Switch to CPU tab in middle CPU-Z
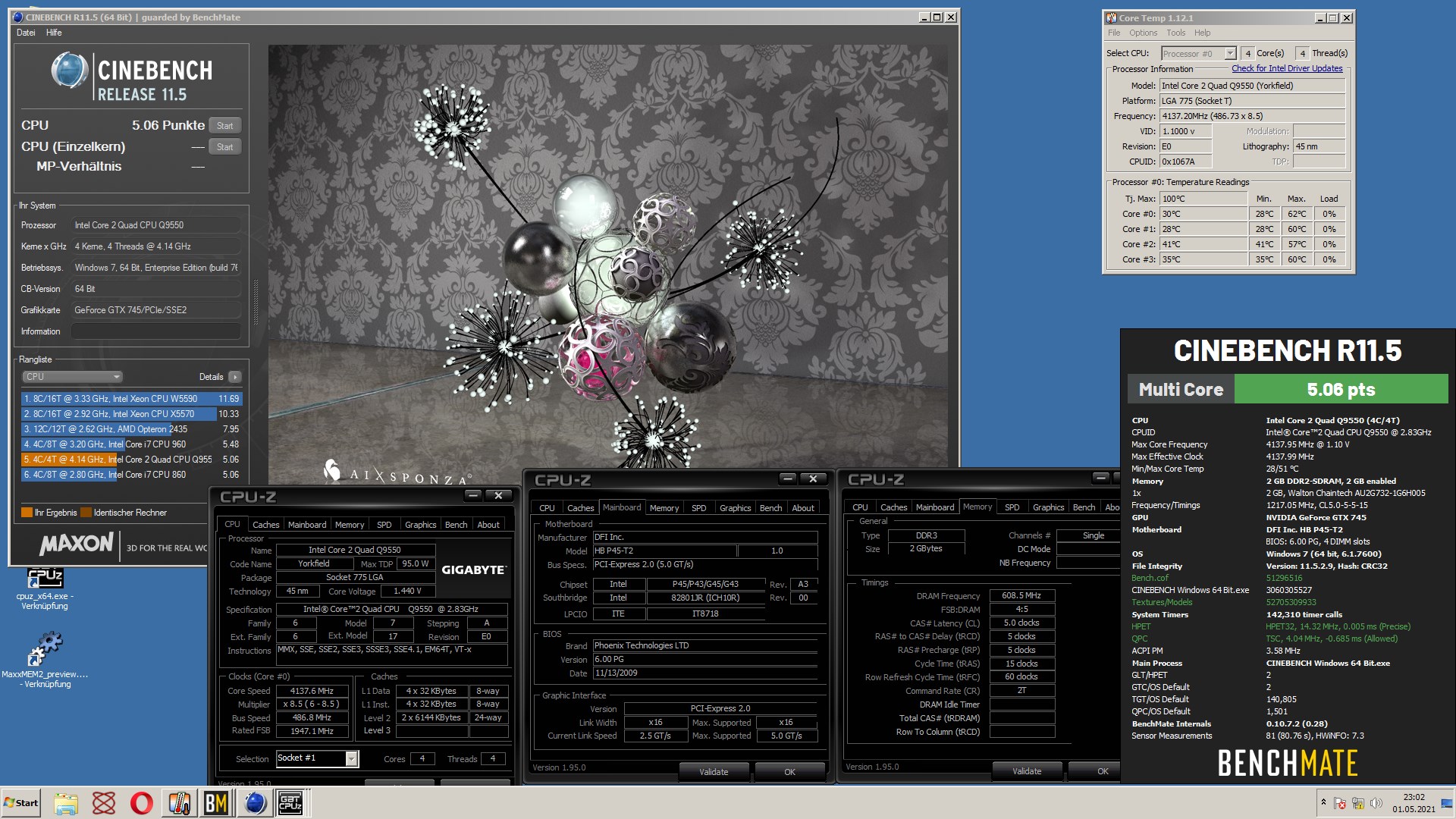1456x819 pixels. (x=547, y=508)
